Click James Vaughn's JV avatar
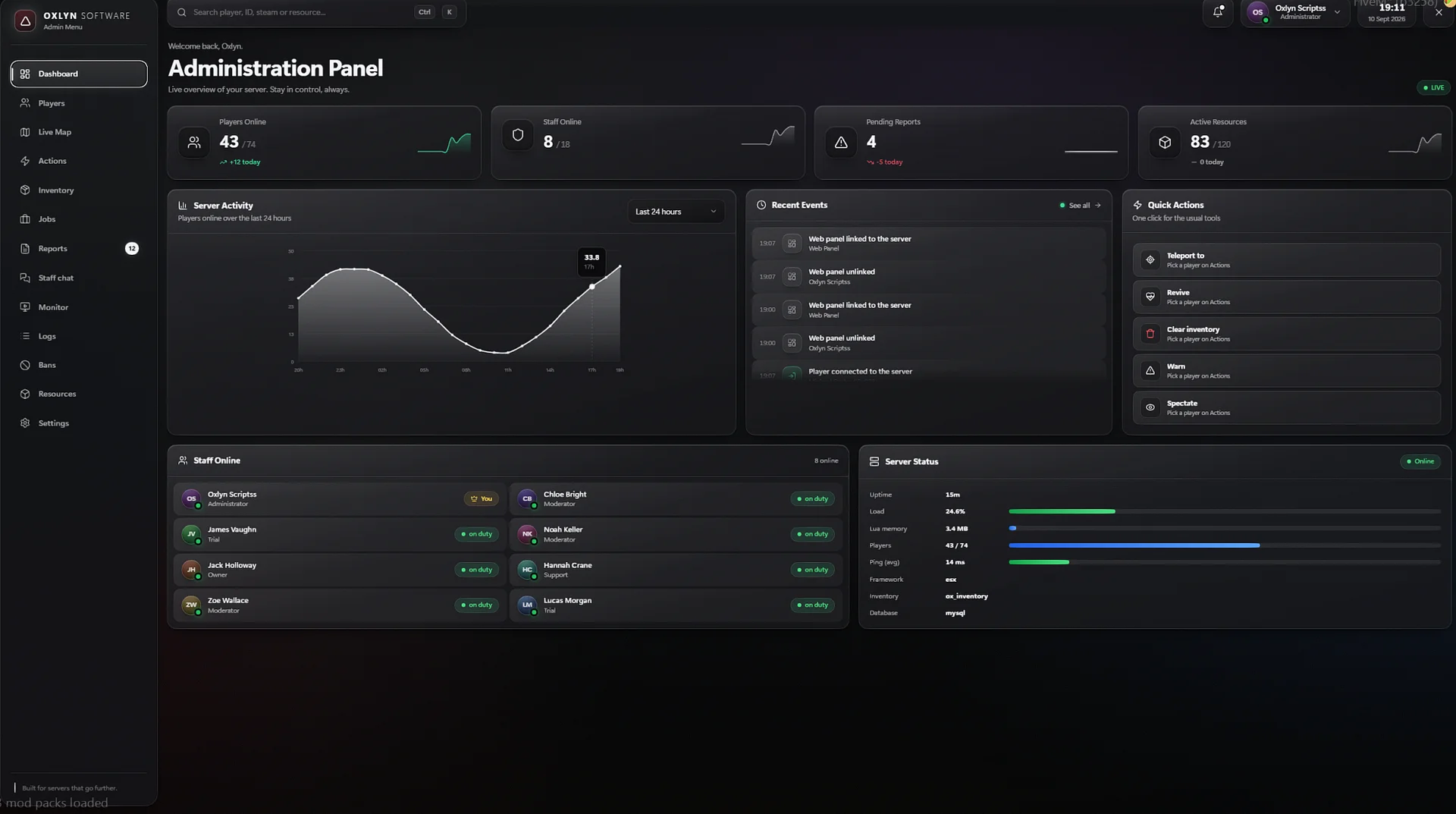1456x814 pixels. [x=191, y=534]
